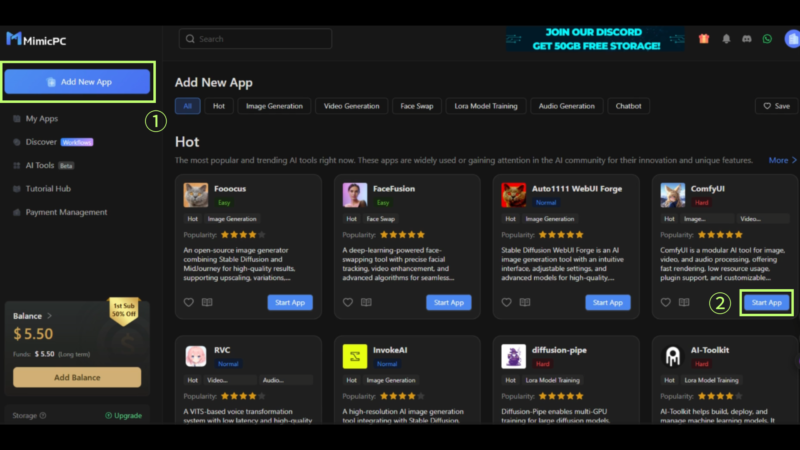Click the Auto1111 WebUI Forge thumbnail

pyautogui.click(x=514, y=195)
